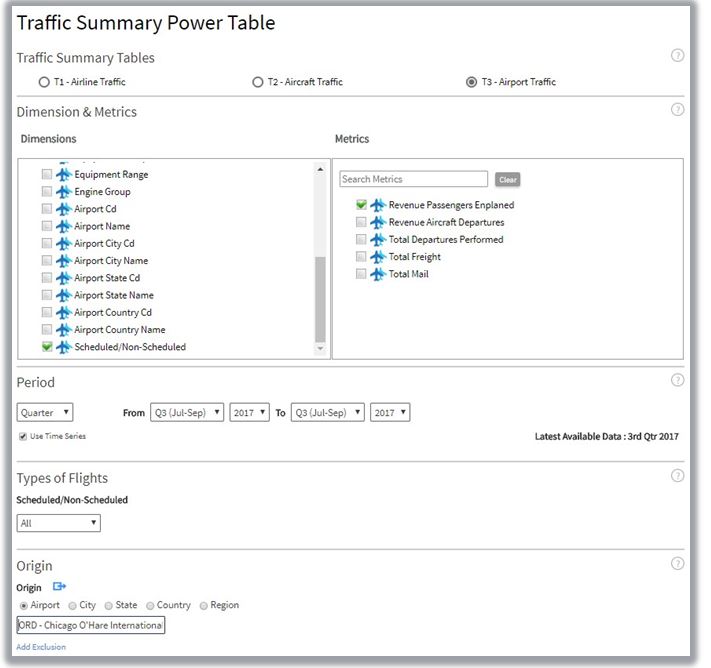Choose the Country origin type option

(151, 606)
